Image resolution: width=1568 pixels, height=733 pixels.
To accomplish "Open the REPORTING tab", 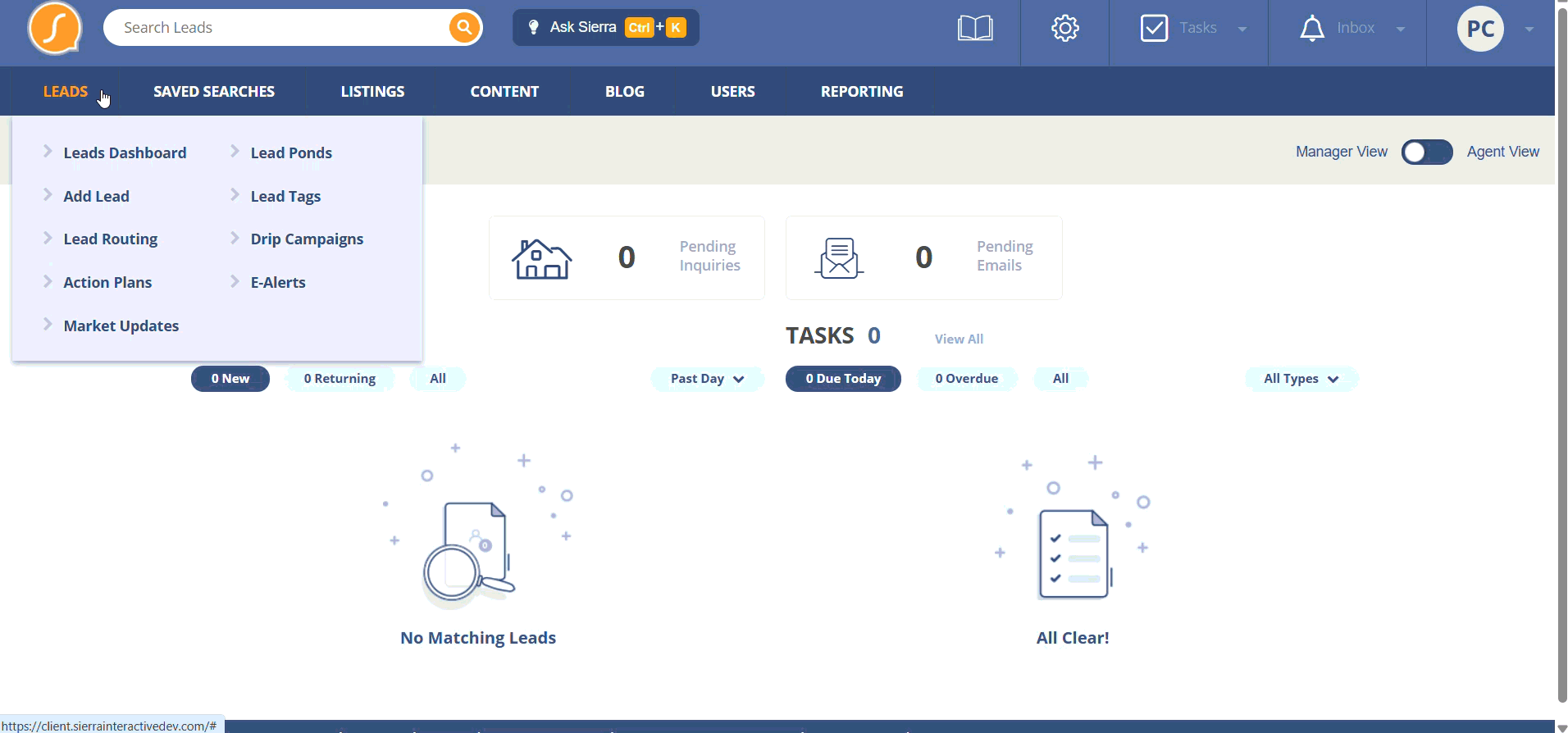I will pyautogui.click(x=862, y=91).
